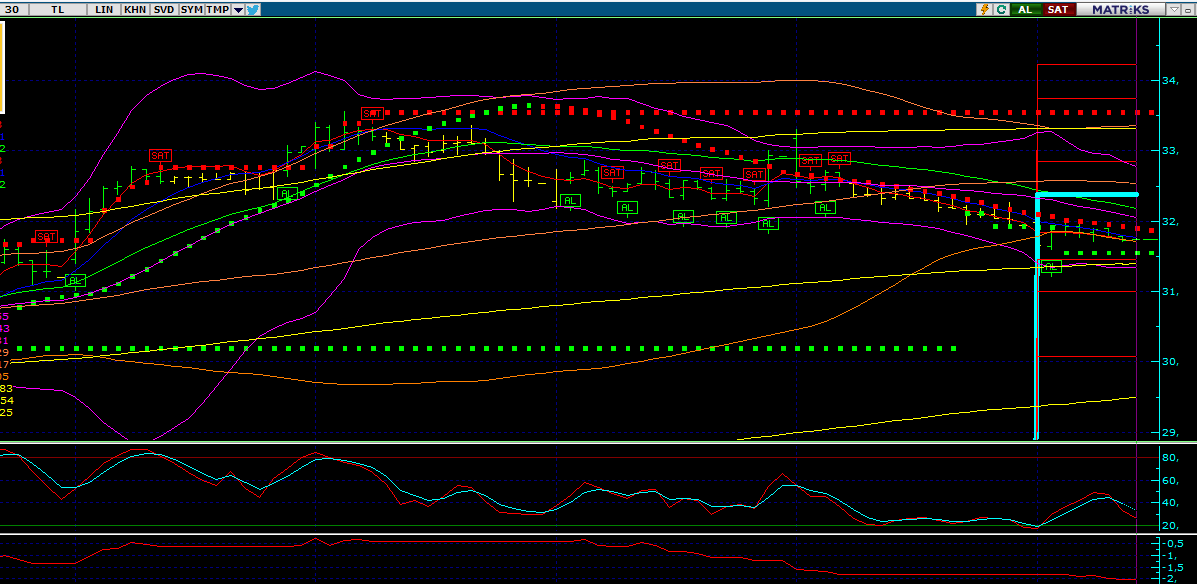Click the TMP template button
Screen dimensions: 1197x584
tap(218, 9)
